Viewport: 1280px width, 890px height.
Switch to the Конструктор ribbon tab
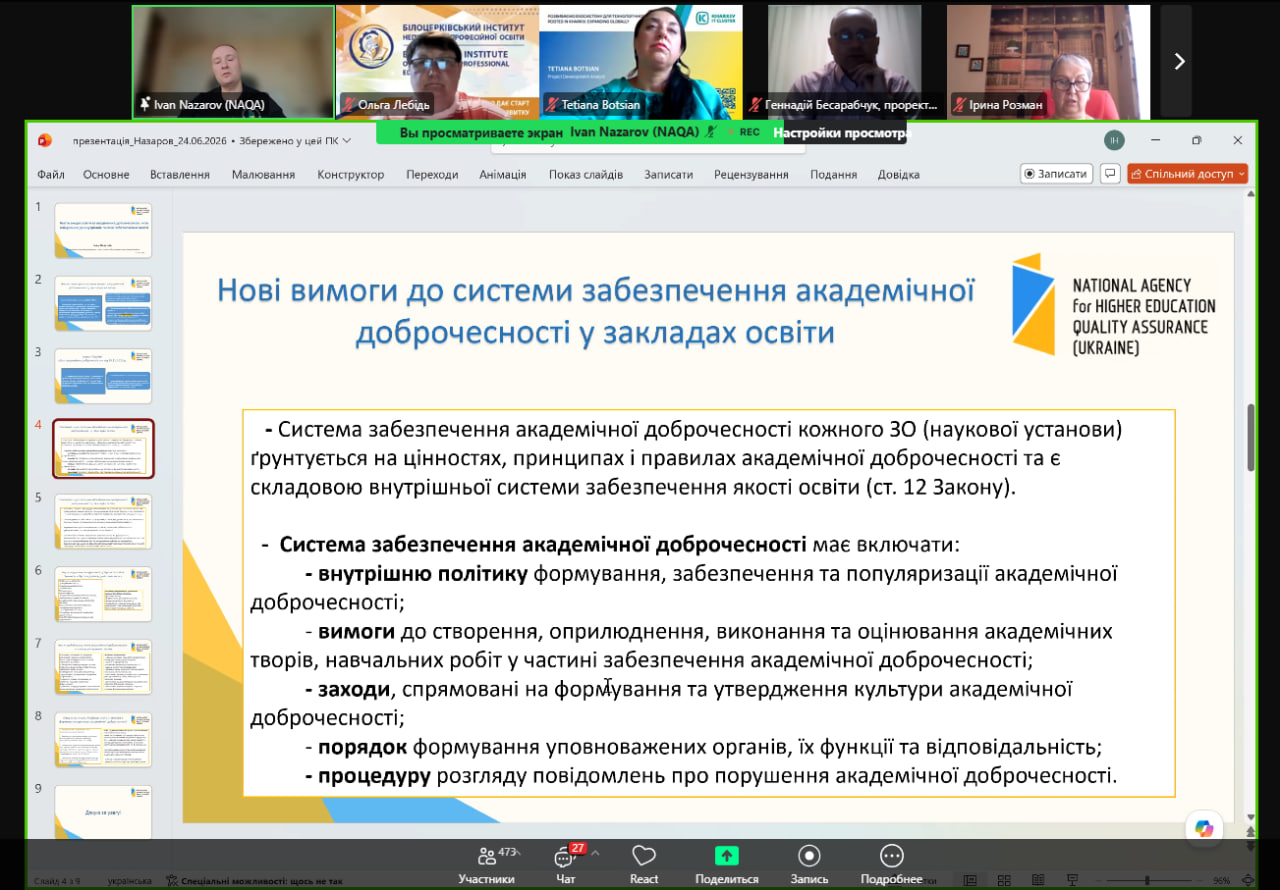coord(351,174)
